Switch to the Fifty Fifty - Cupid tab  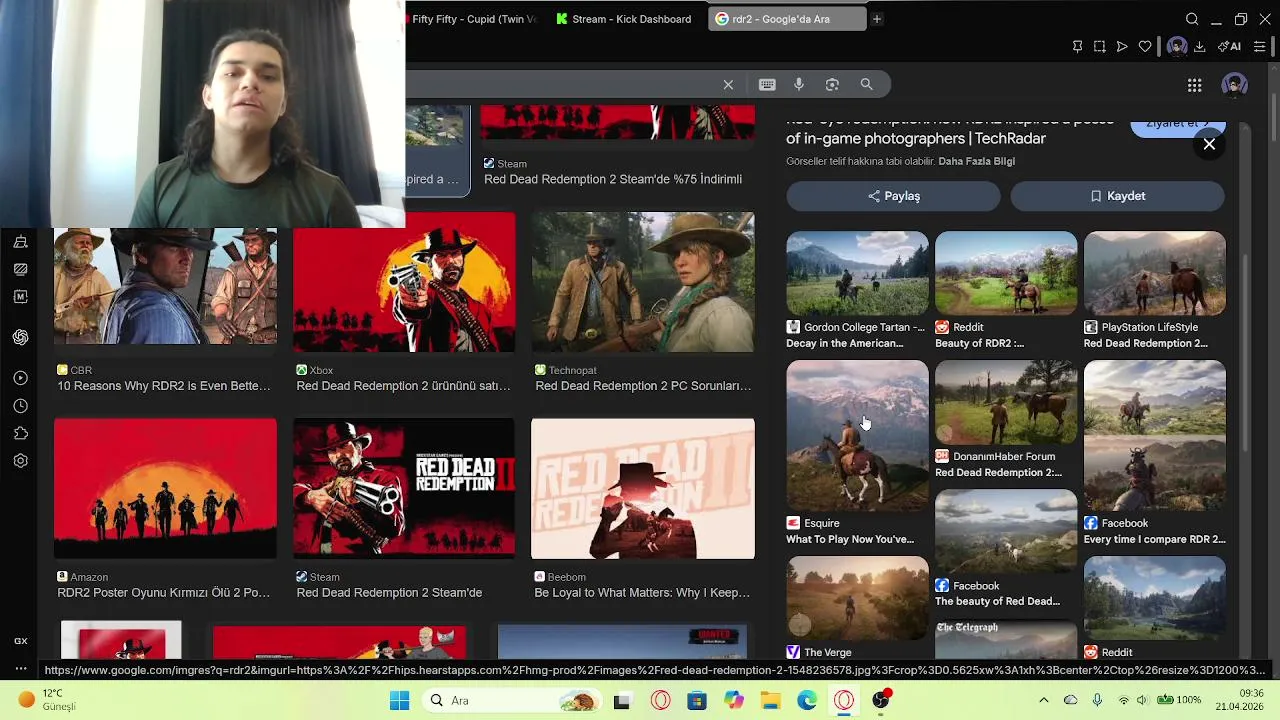pos(472,19)
